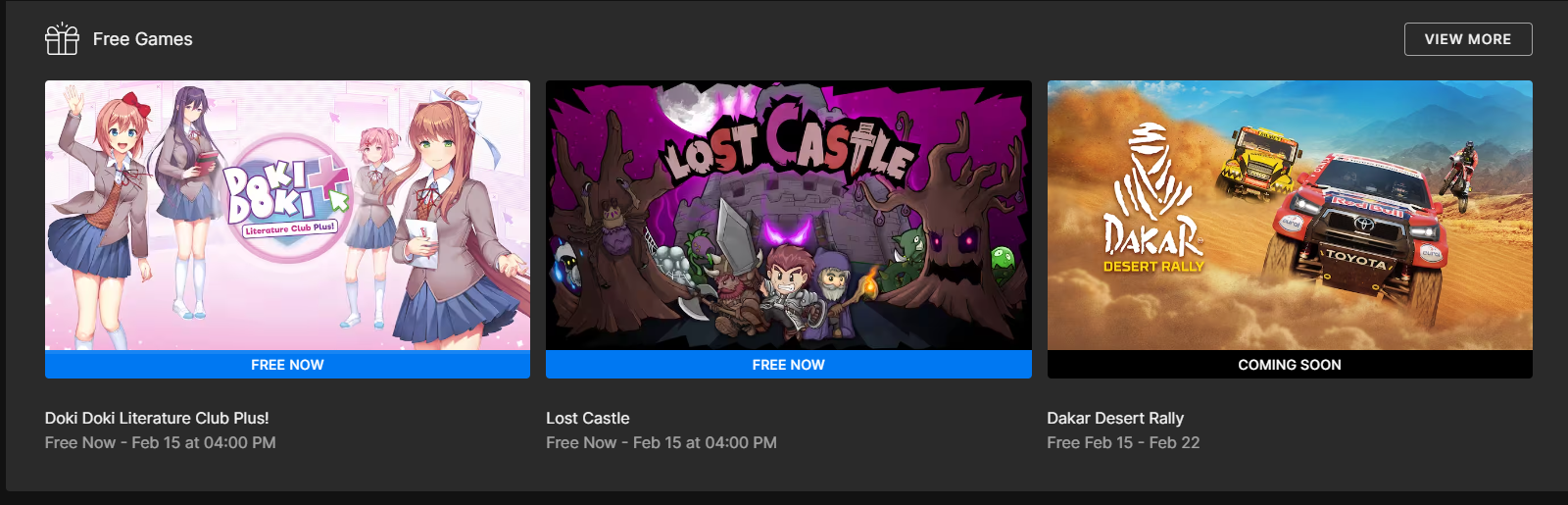Select the Dakar Desert Rally game title
This screenshot has width=1568, height=505.
(x=1115, y=418)
